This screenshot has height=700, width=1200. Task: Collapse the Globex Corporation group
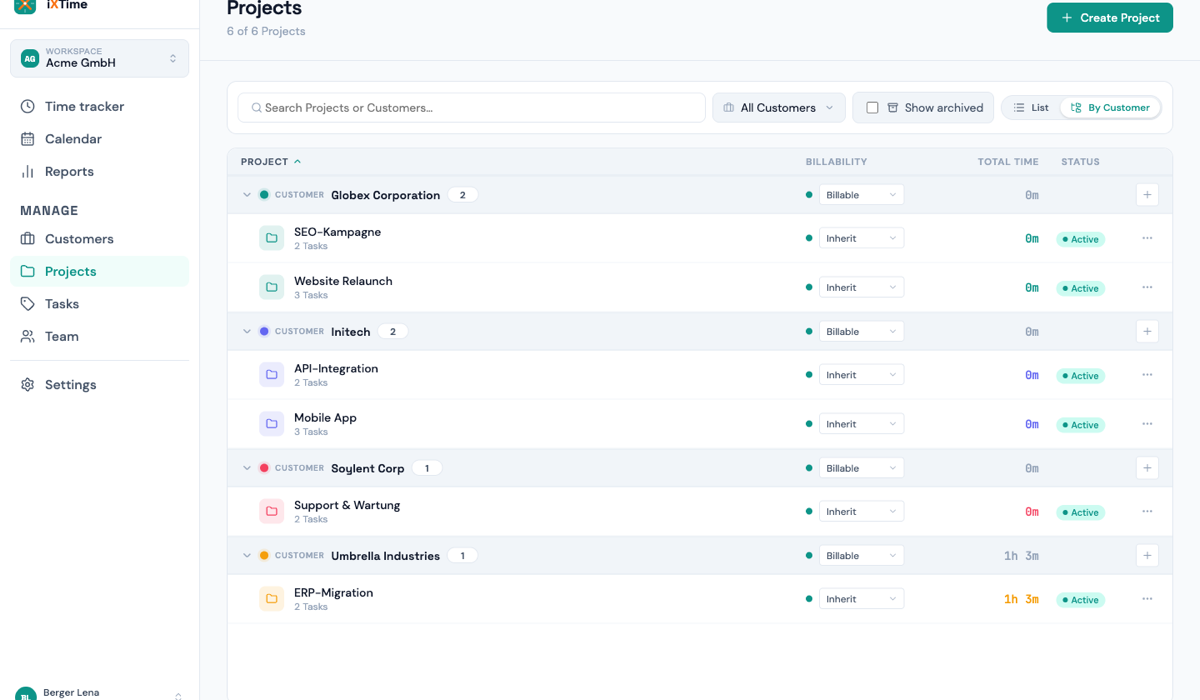pos(247,195)
